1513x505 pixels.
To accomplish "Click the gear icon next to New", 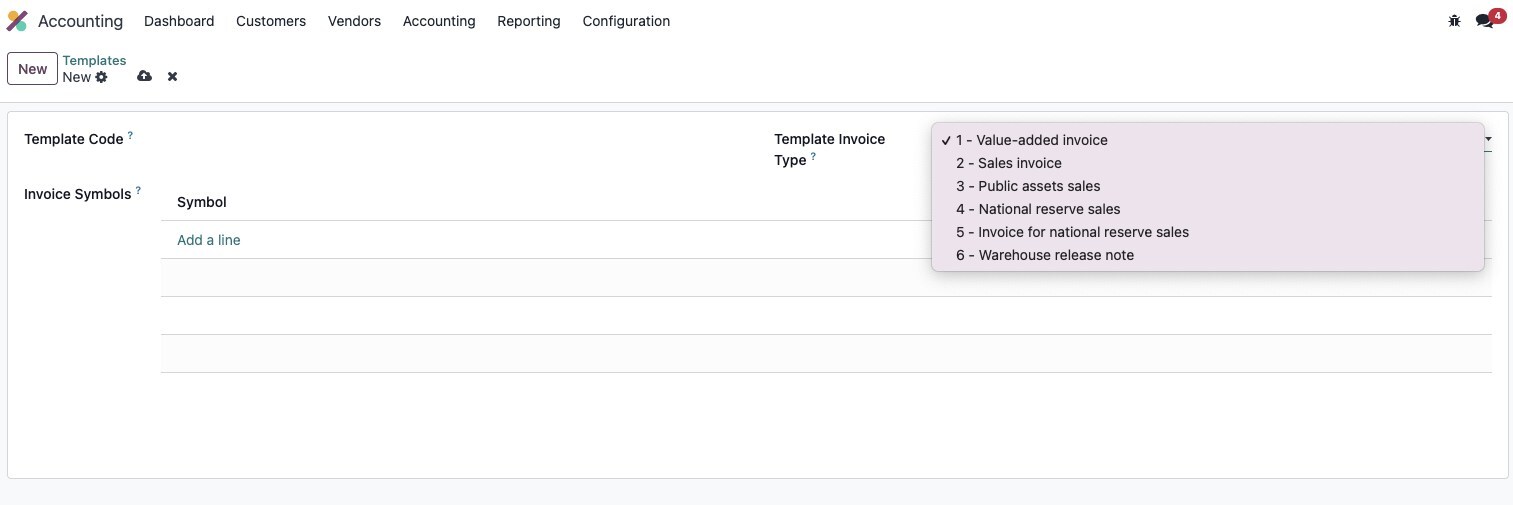I will (101, 77).
